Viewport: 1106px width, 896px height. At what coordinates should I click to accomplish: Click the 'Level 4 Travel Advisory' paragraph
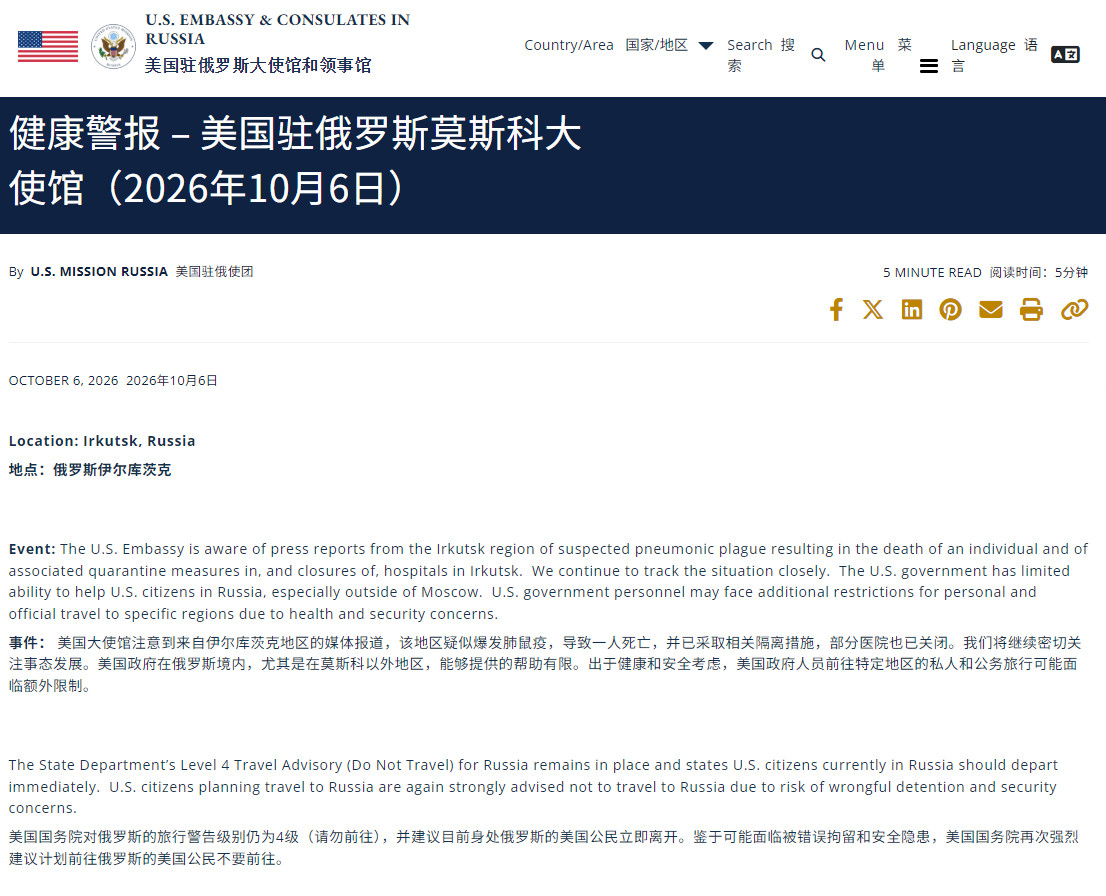coord(533,787)
